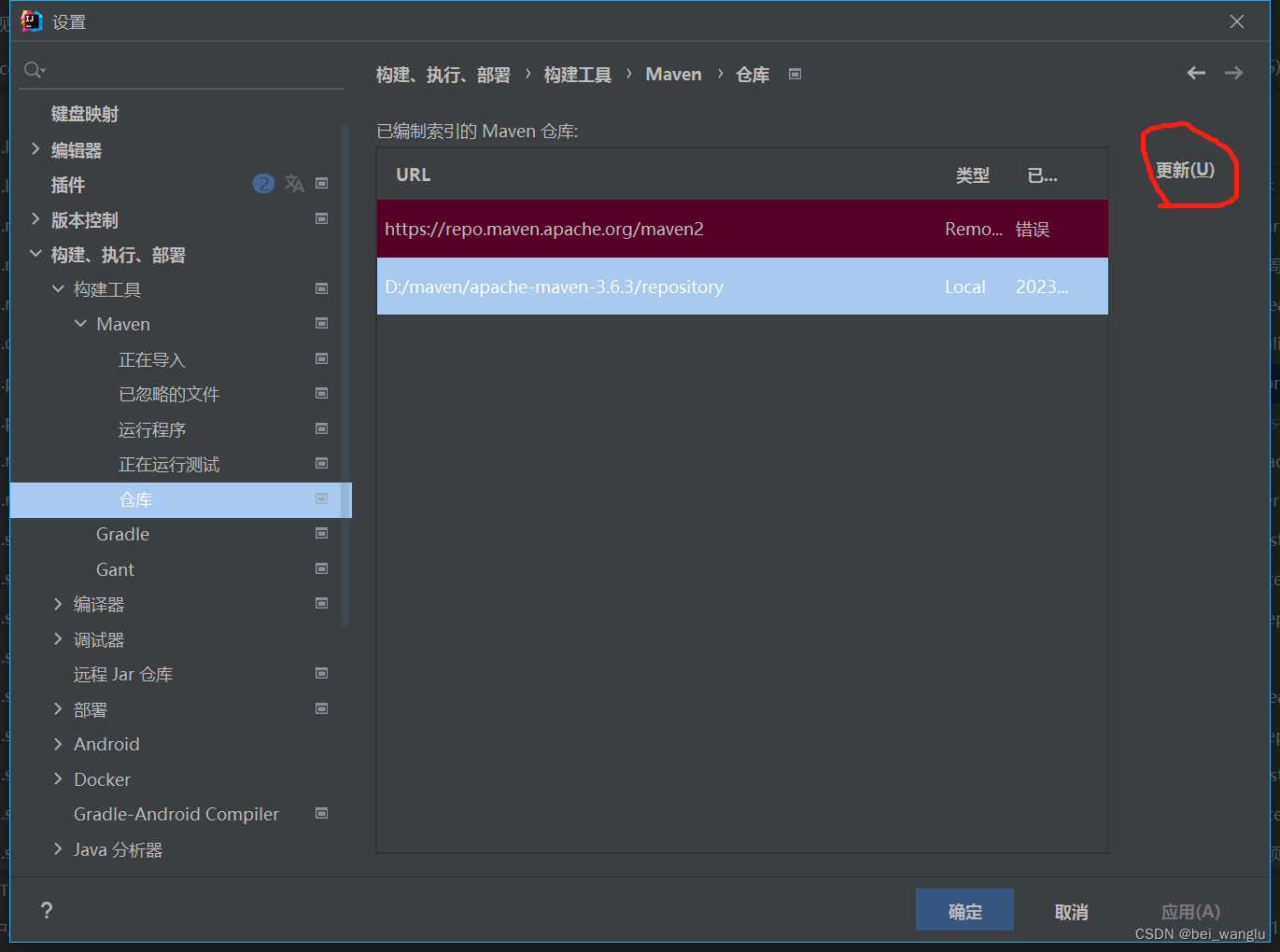Click project icon in the 远程 Jar 仓库 row
The width and height of the screenshot is (1280, 952).
pyautogui.click(x=322, y=674)
